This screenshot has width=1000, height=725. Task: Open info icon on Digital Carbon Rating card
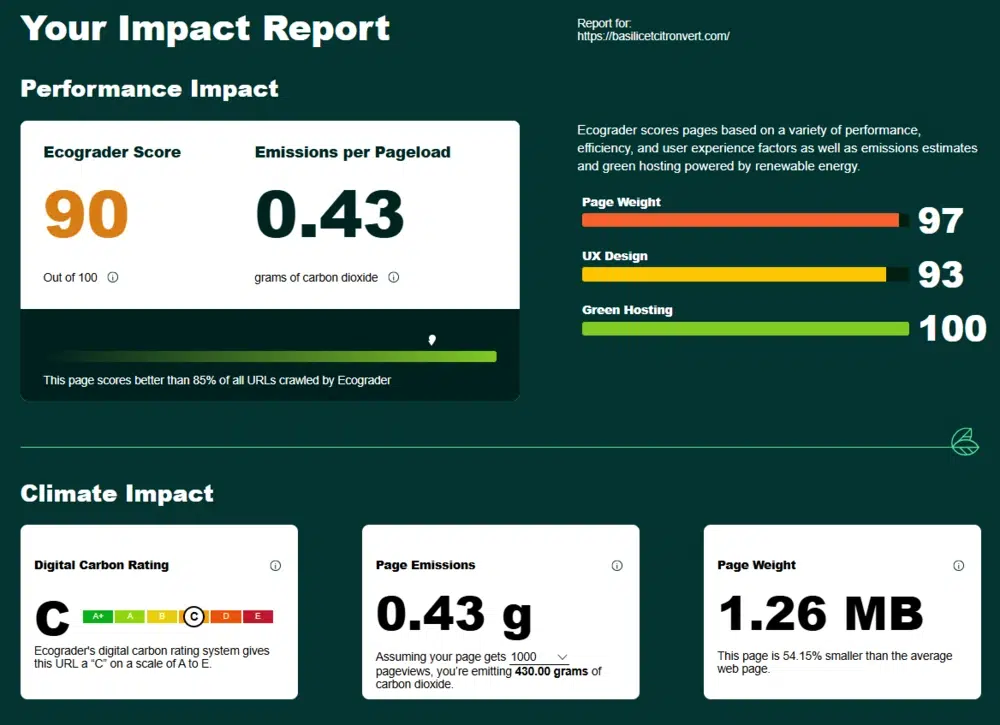coord(276,566)
